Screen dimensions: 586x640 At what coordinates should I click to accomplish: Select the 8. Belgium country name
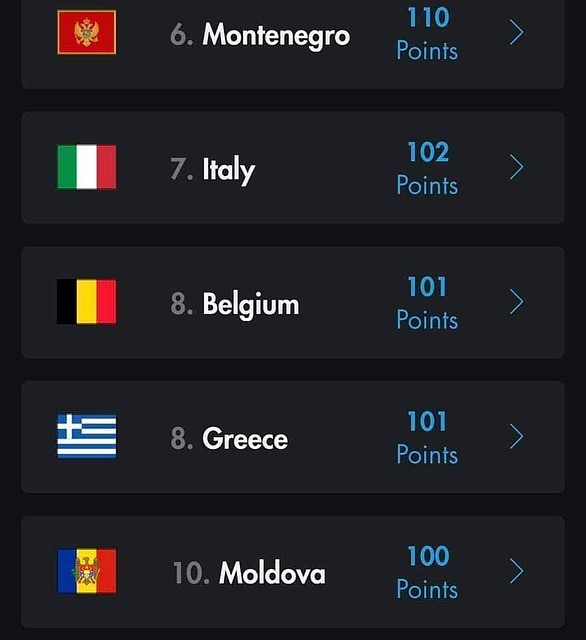coord(235,304)
